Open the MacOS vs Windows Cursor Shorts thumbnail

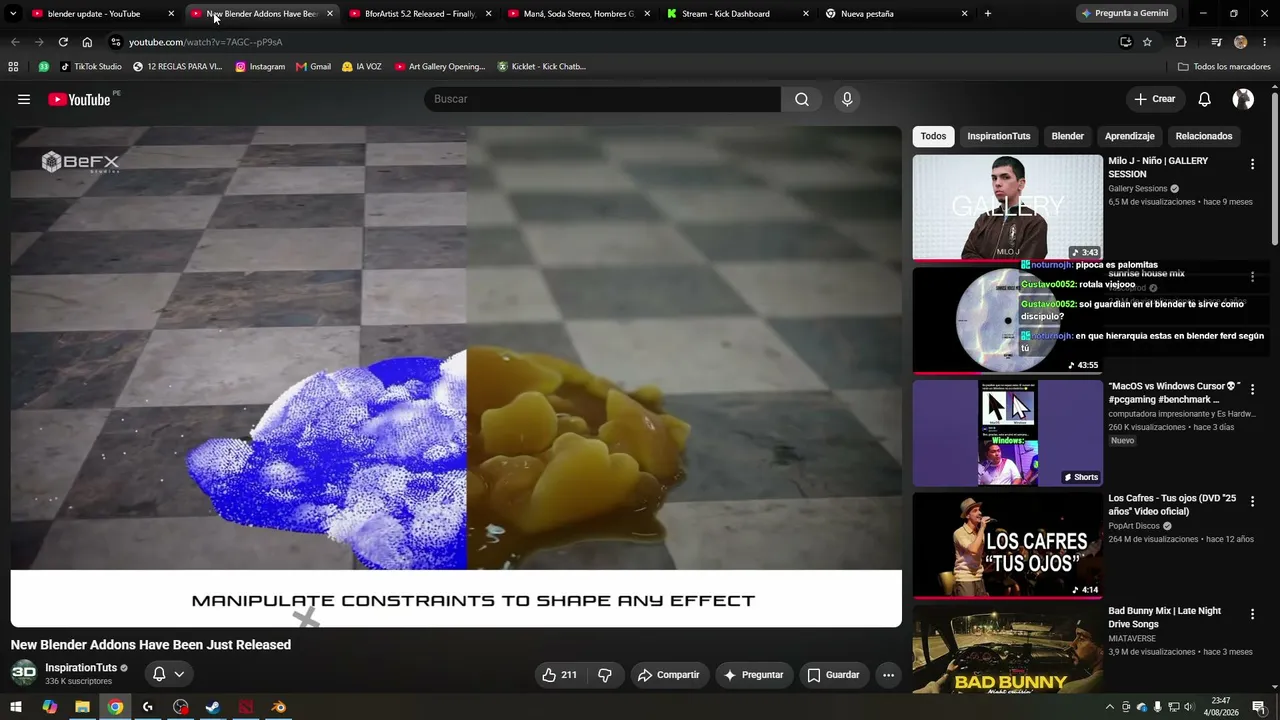click(x=1007, y=433)
